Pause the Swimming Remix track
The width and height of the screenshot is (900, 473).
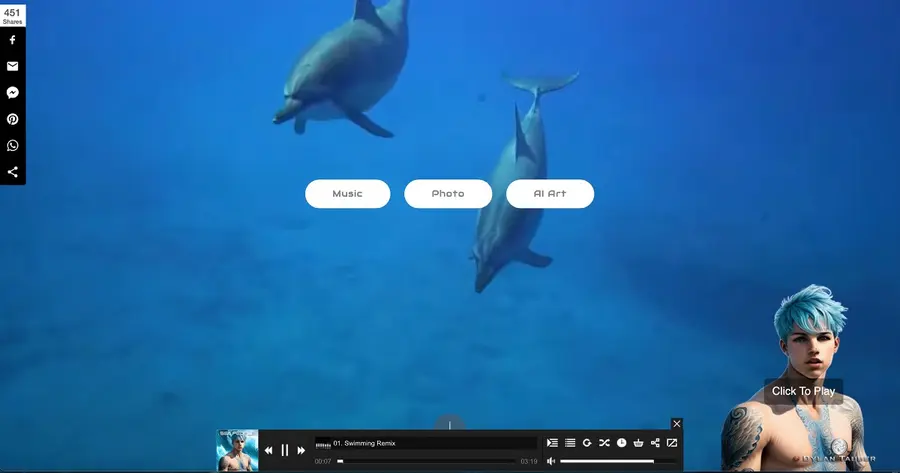coord(285,451)
